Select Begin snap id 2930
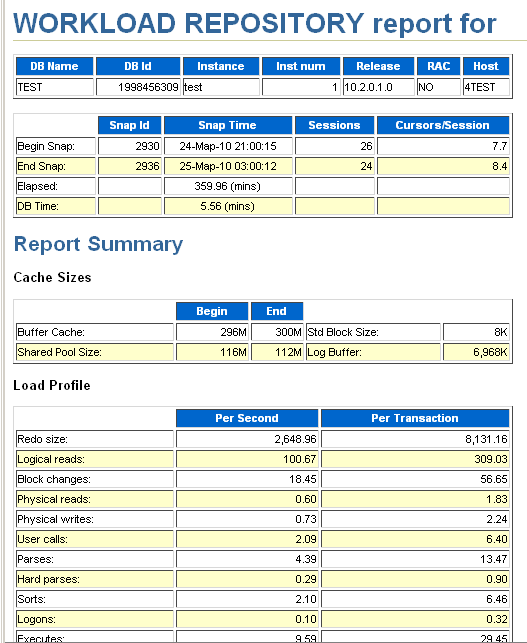This screenshot has width=527, height=643. 130,146
